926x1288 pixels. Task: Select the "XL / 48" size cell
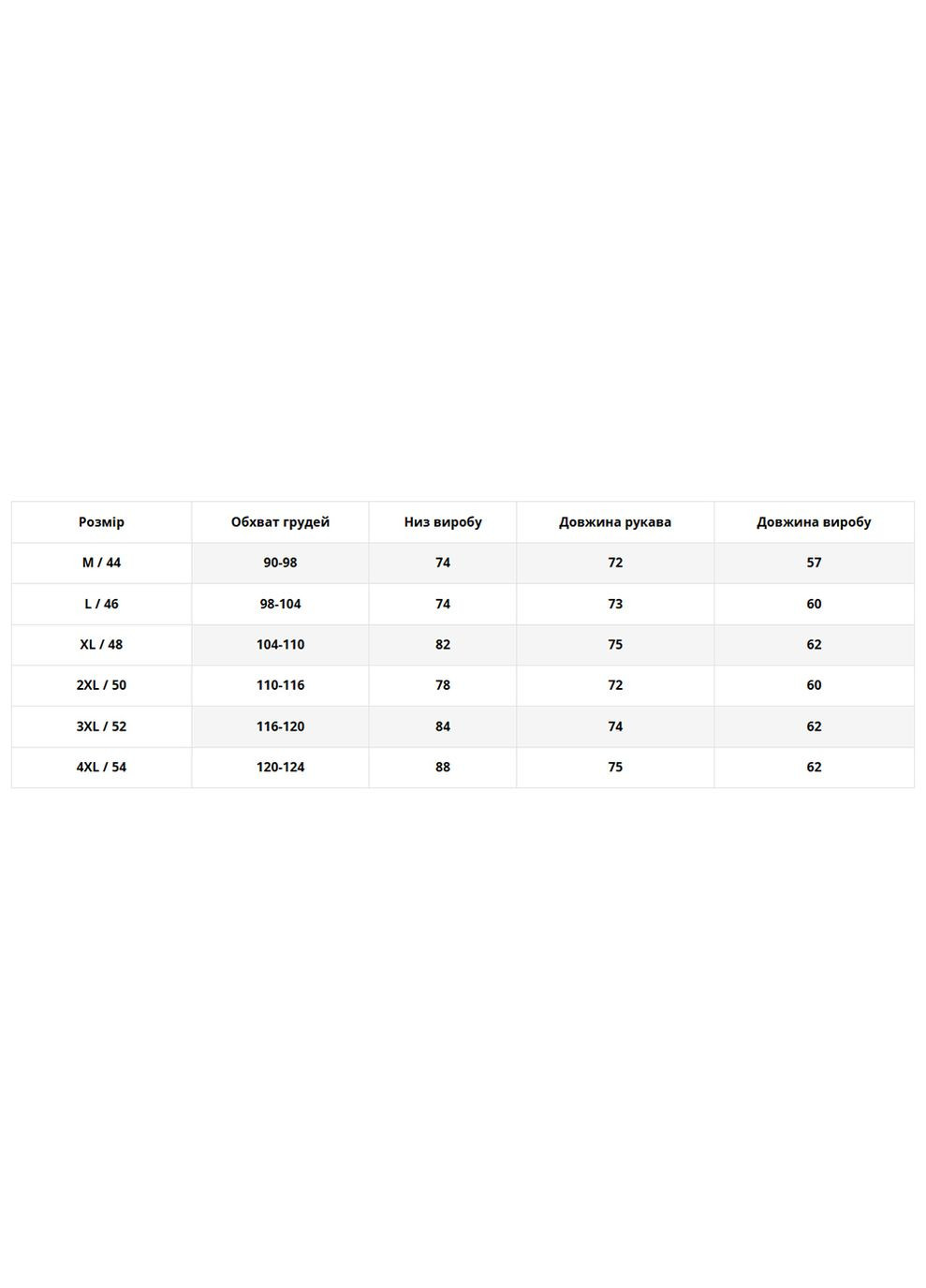coord(101,644)
